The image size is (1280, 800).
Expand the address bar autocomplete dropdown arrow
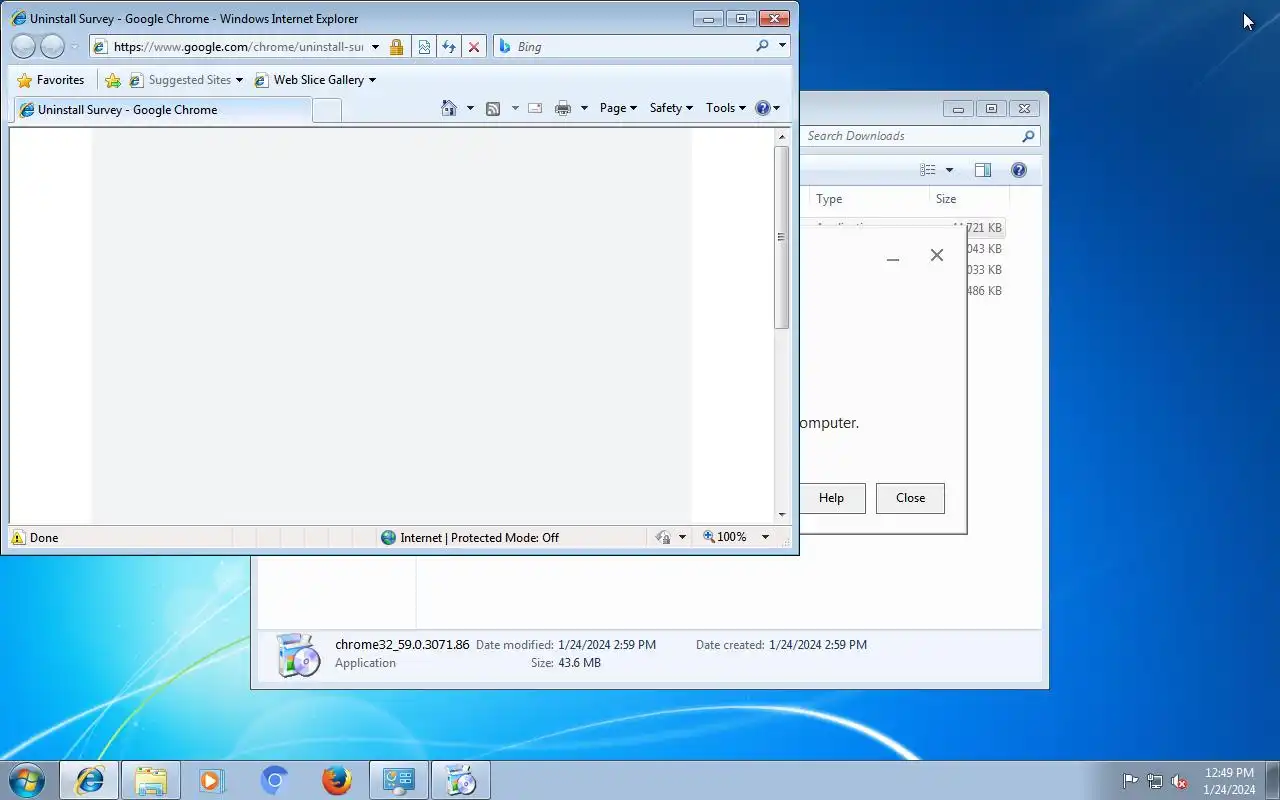click(x=375, y=47)
